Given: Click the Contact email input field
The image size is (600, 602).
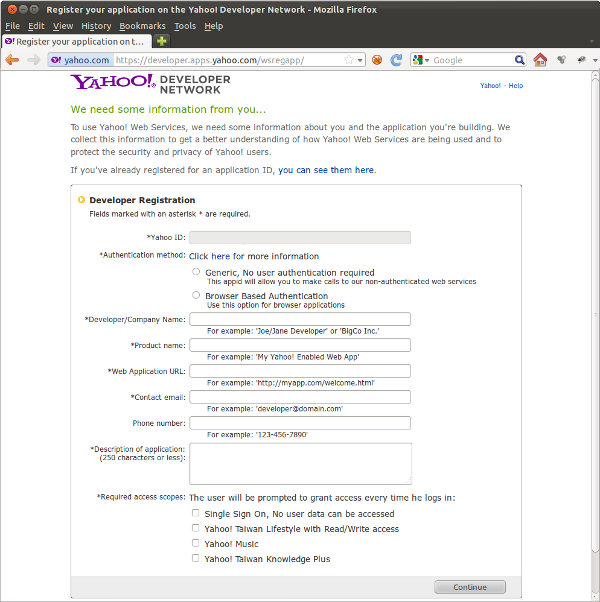Looking at the screenshot, I should [x=300, y=397].
